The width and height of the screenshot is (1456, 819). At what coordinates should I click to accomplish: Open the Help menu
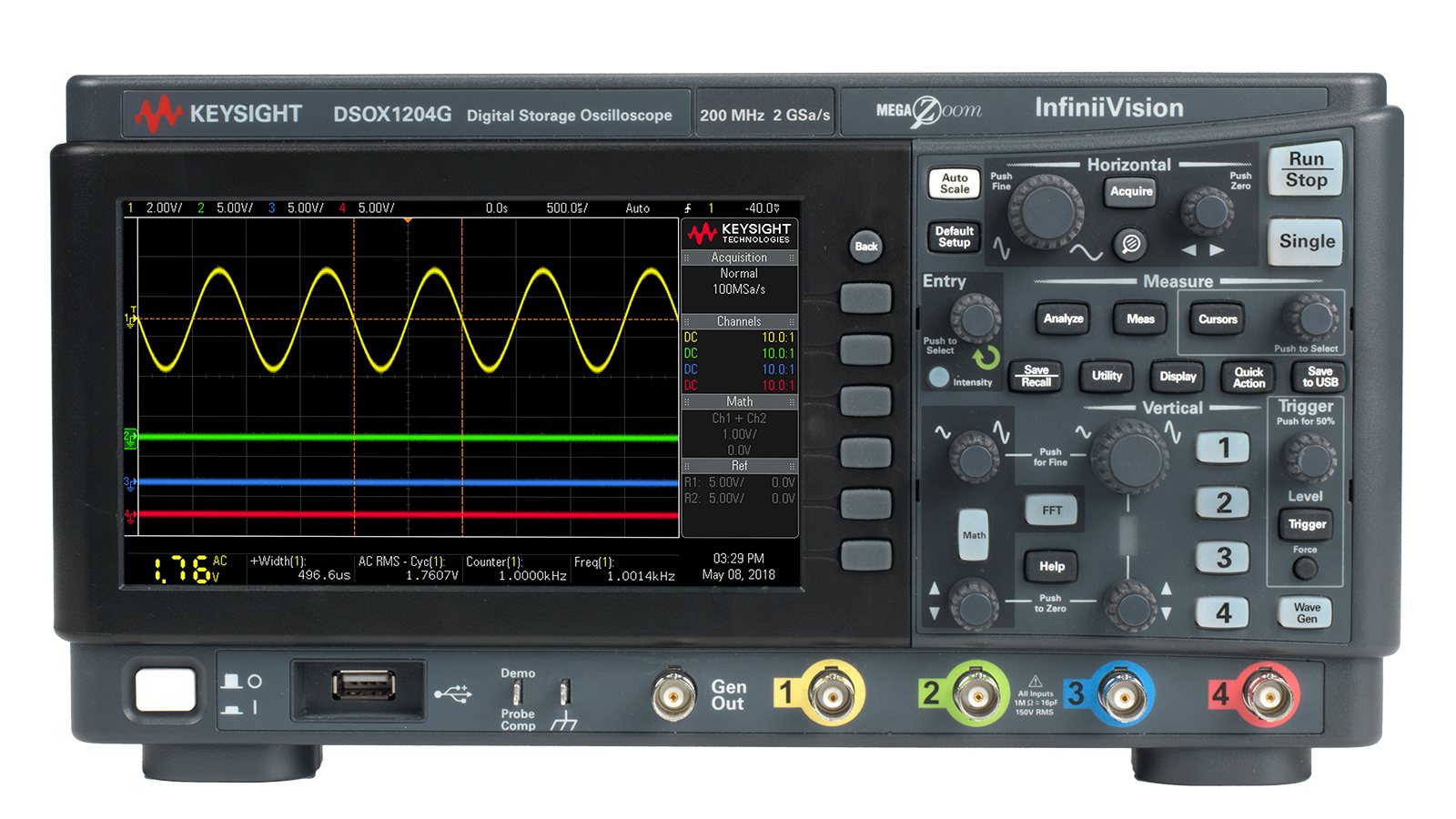coord(1050,566)
